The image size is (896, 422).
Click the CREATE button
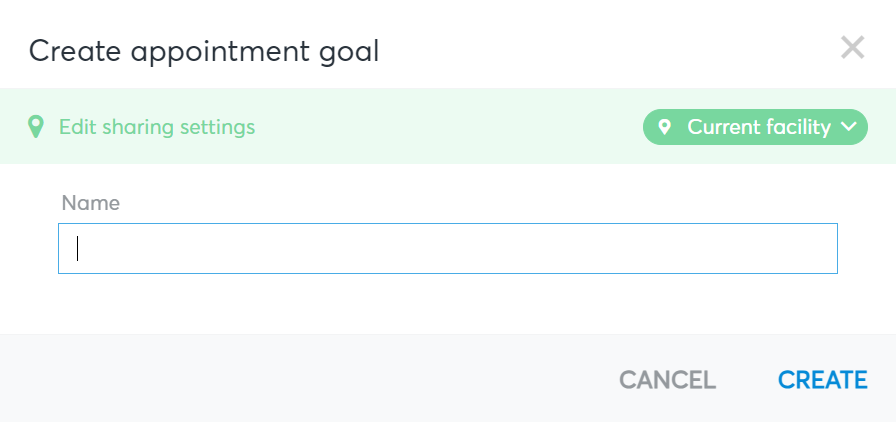tap(823, 380)
